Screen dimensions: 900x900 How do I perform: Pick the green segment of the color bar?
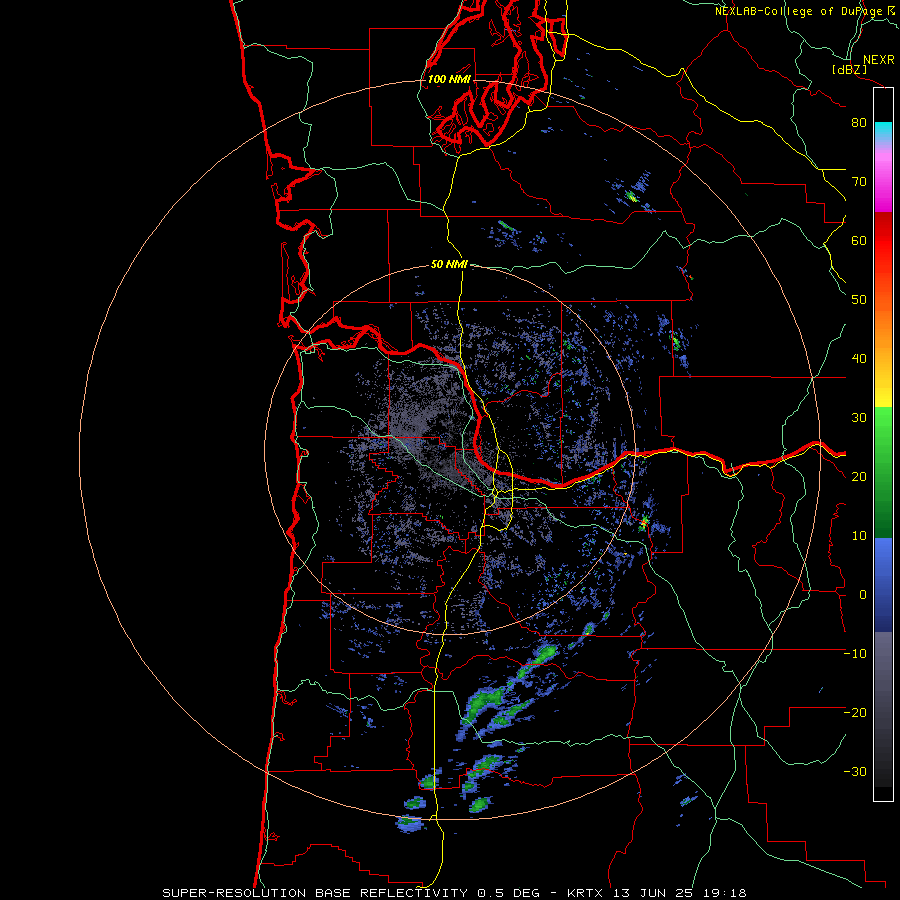coord(883,472)
